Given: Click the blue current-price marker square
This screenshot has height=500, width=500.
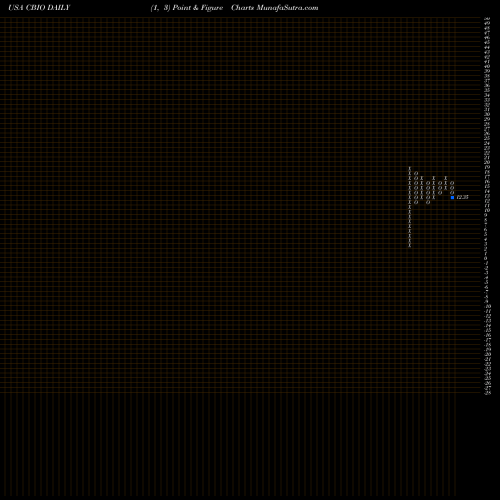Looking at the screenshot, I should 452,197.
